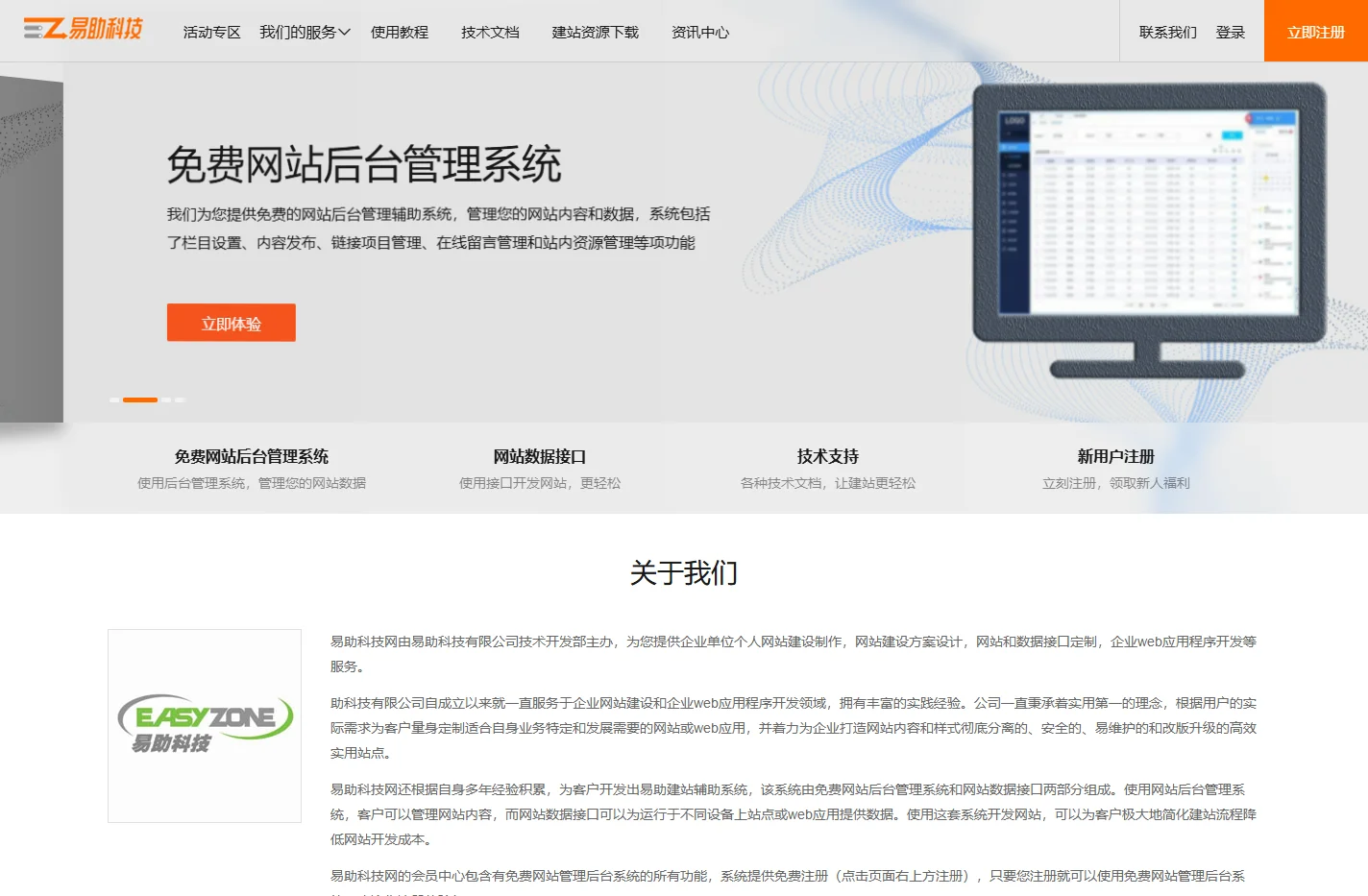
Task: Click subtitle 各种技术文档，让建站更轻松
Action: [x=828, y=483]
